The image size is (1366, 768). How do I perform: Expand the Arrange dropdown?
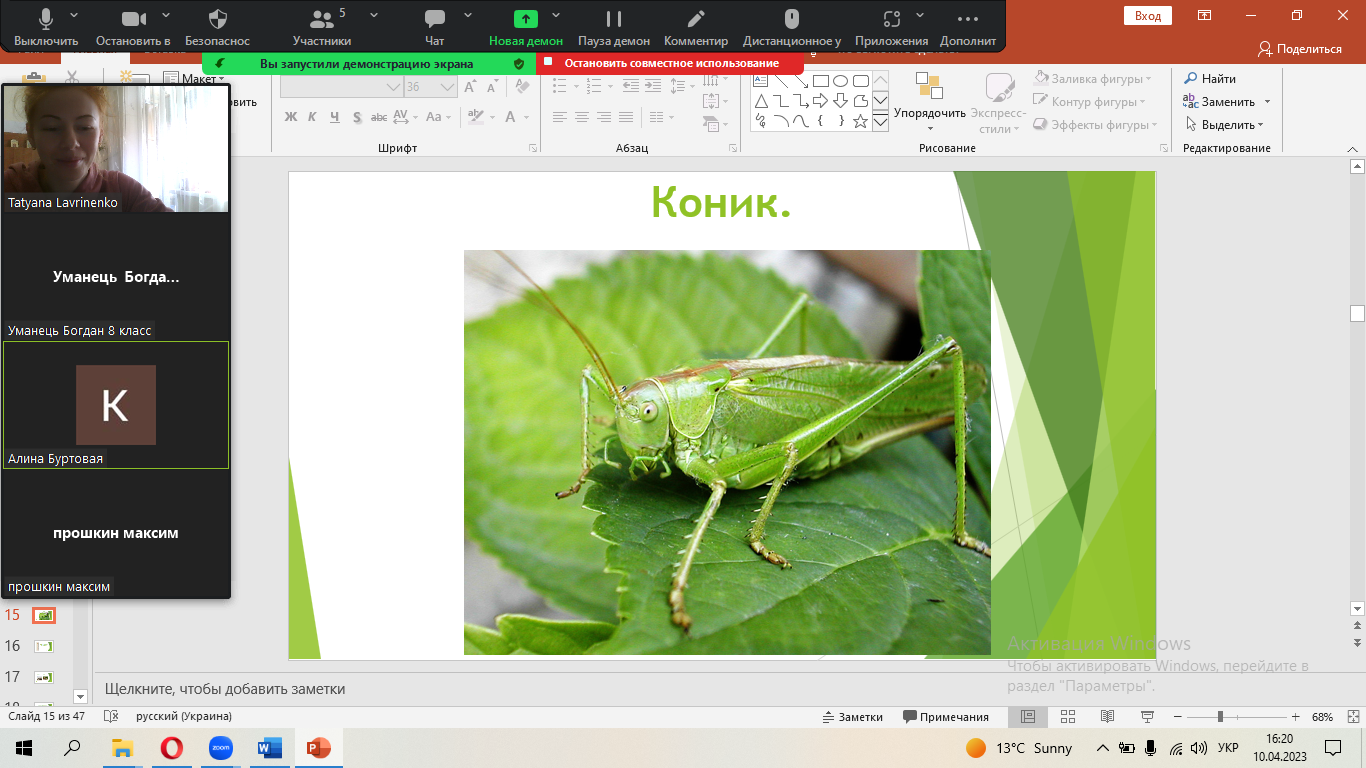pyautogui.click(x=929, y=114)
